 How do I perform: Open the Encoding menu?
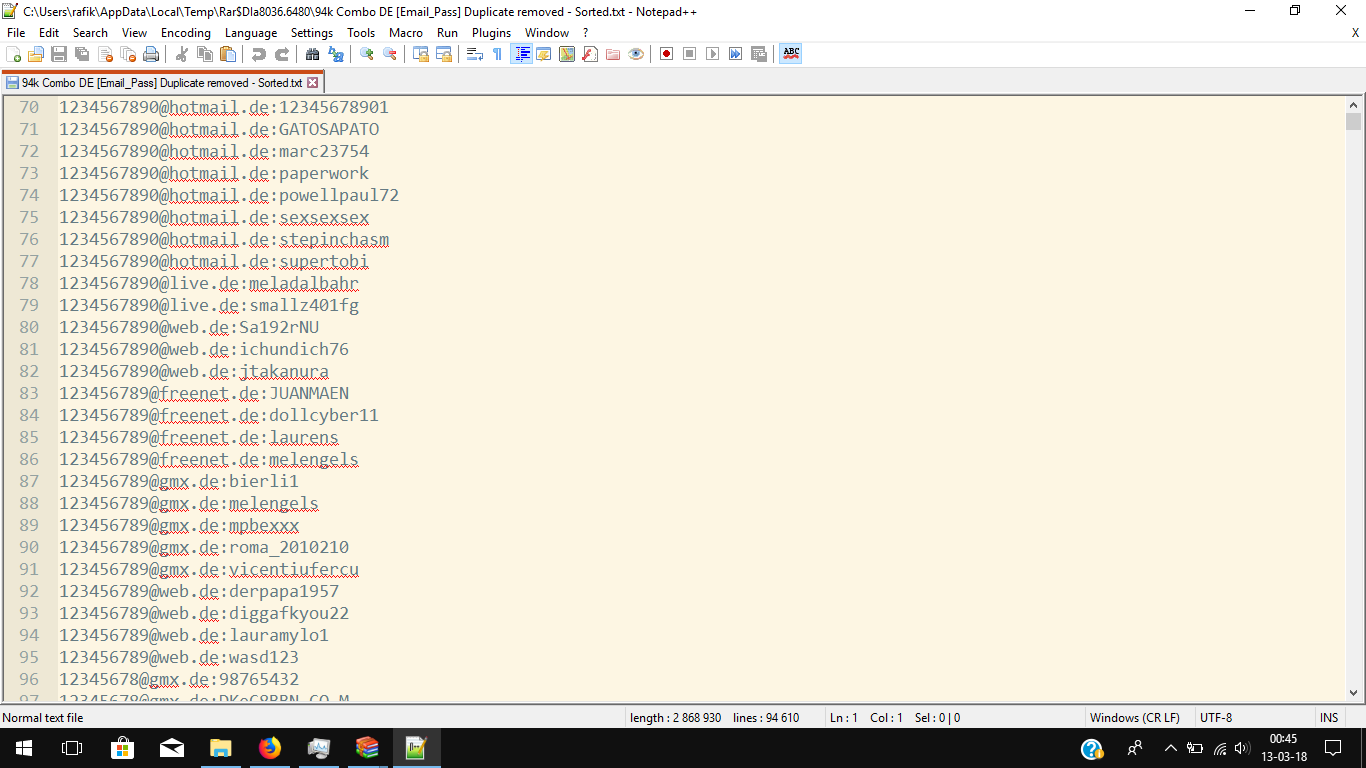[x=186, y=33]
